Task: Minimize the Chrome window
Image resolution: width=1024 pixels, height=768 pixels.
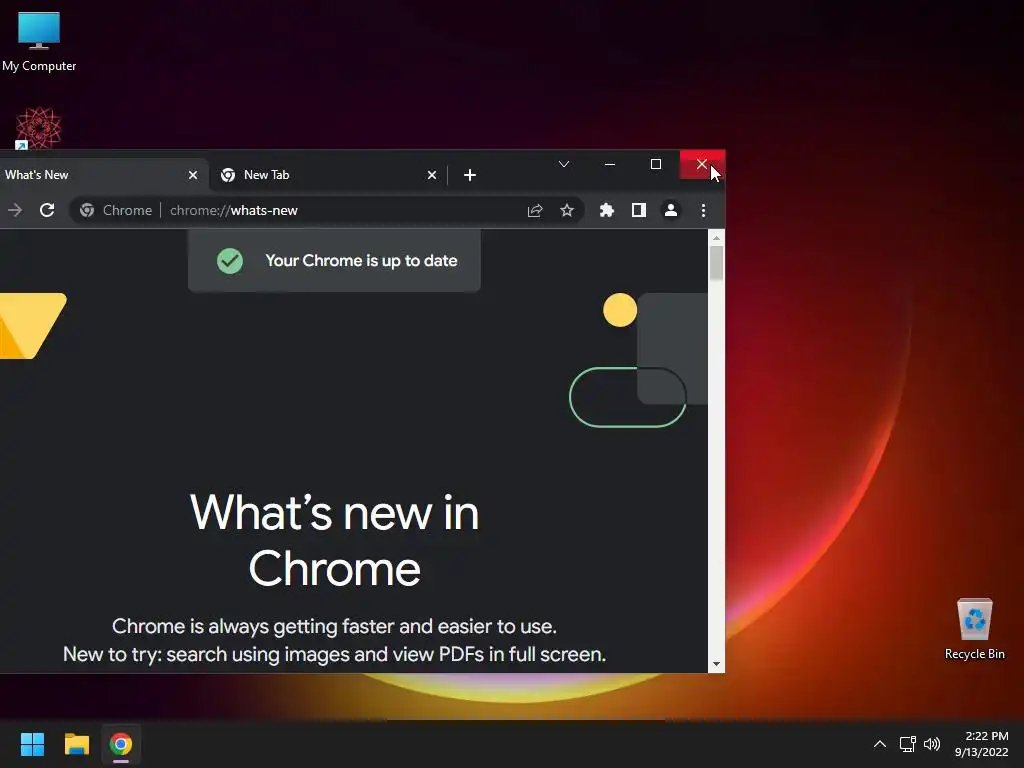Action: [610, 164]
